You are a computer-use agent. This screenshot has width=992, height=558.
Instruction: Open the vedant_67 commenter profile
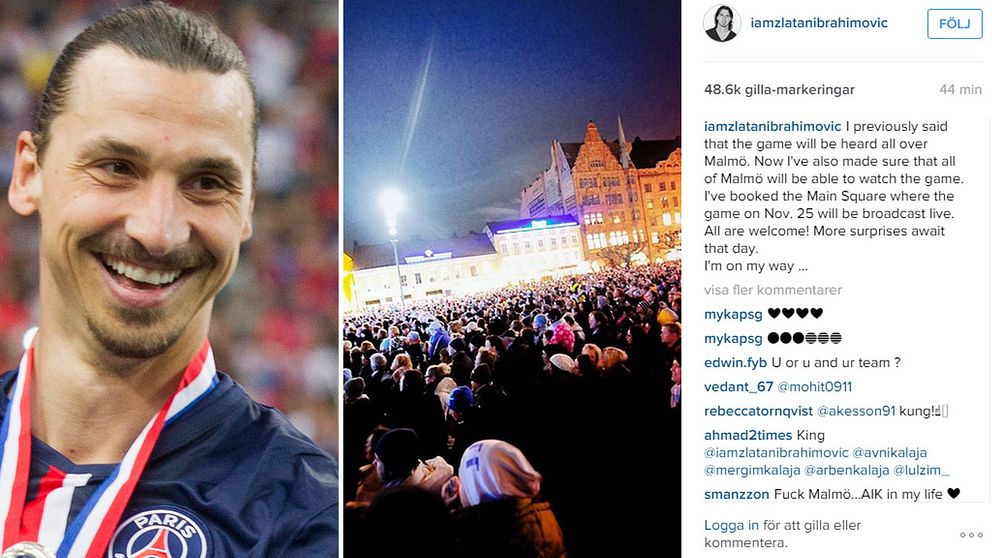point(738,387)
